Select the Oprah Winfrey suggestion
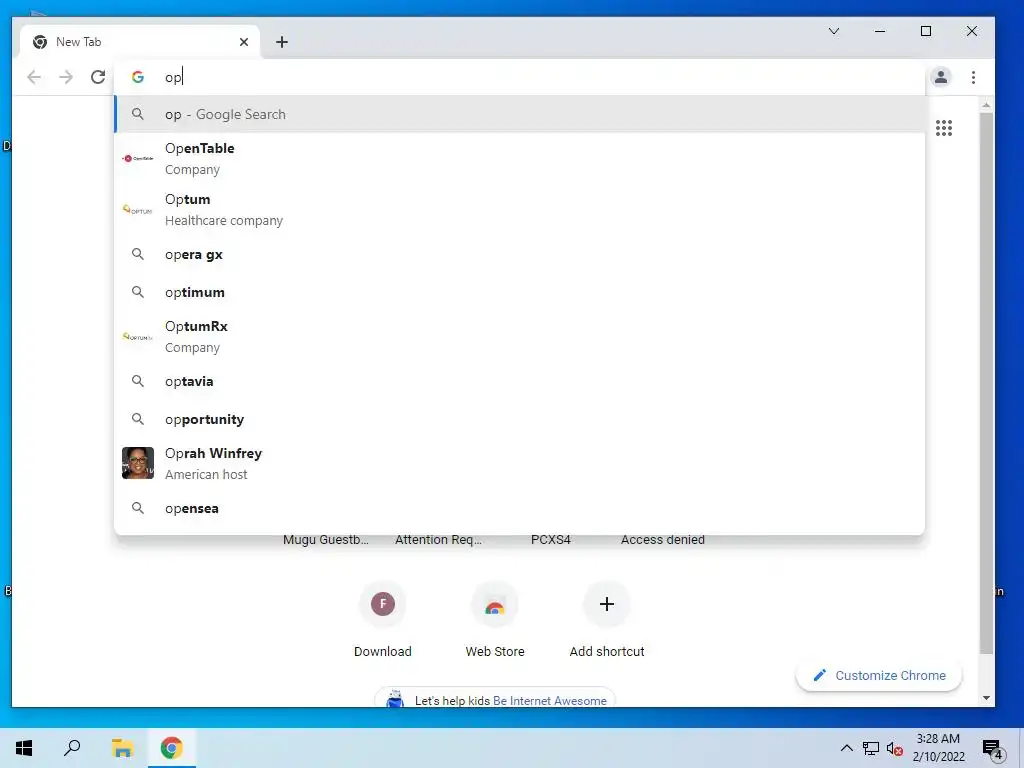The width and height of the screenshot is (1024, 768). point(519,464)
